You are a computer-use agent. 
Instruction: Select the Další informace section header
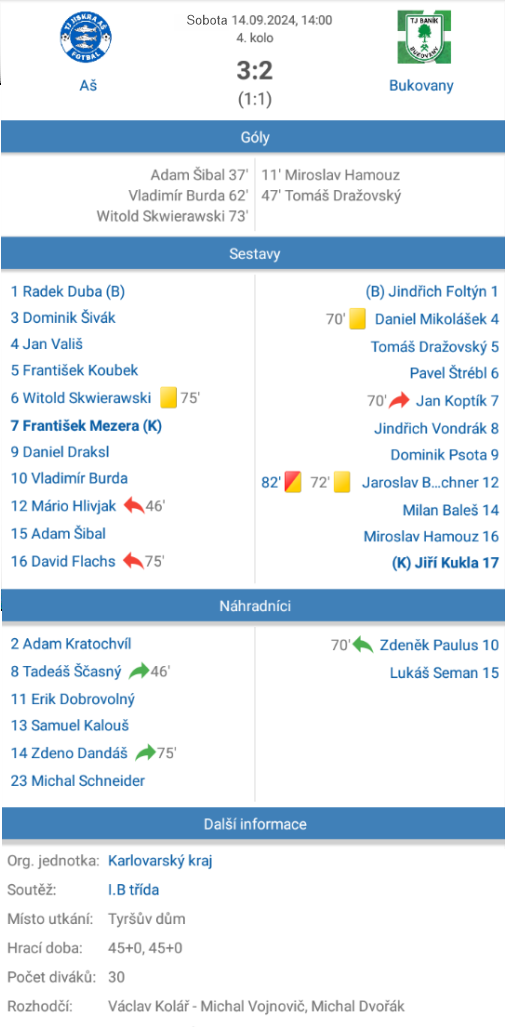pos(253,823)
